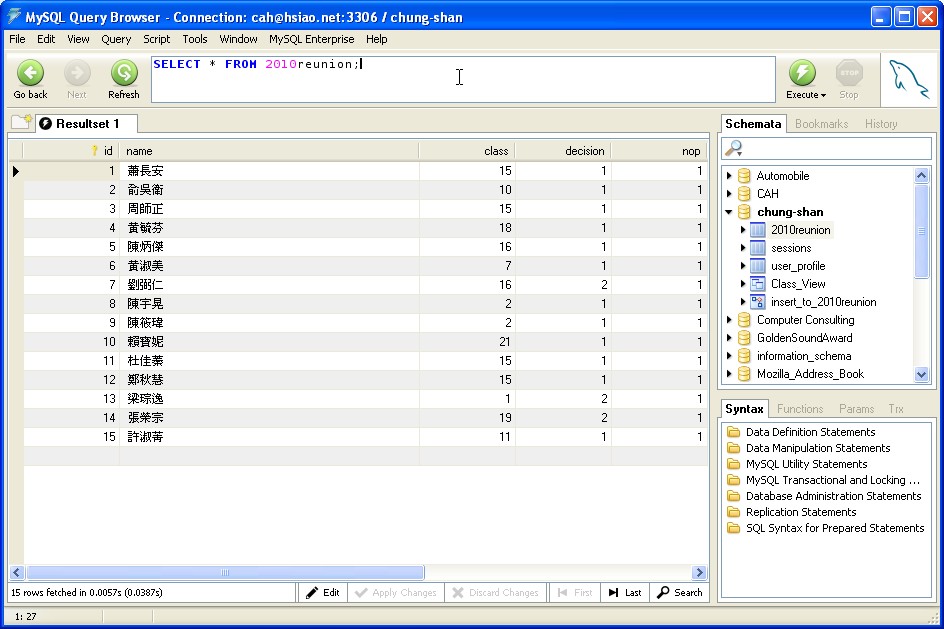This screenshot has height=629, width=944.
Task: Collapse the chung-shan schema node
Action: point(729,212)
